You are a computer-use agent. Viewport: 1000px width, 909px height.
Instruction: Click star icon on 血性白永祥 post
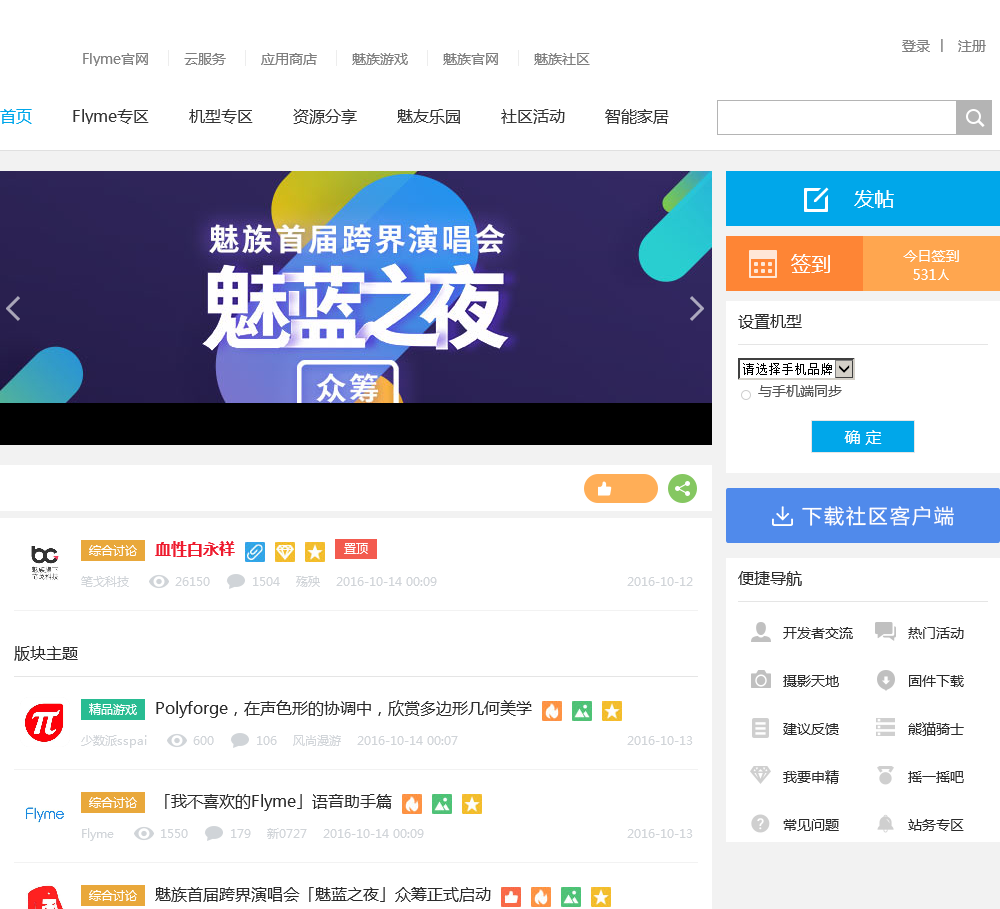(x=314, y=552)
